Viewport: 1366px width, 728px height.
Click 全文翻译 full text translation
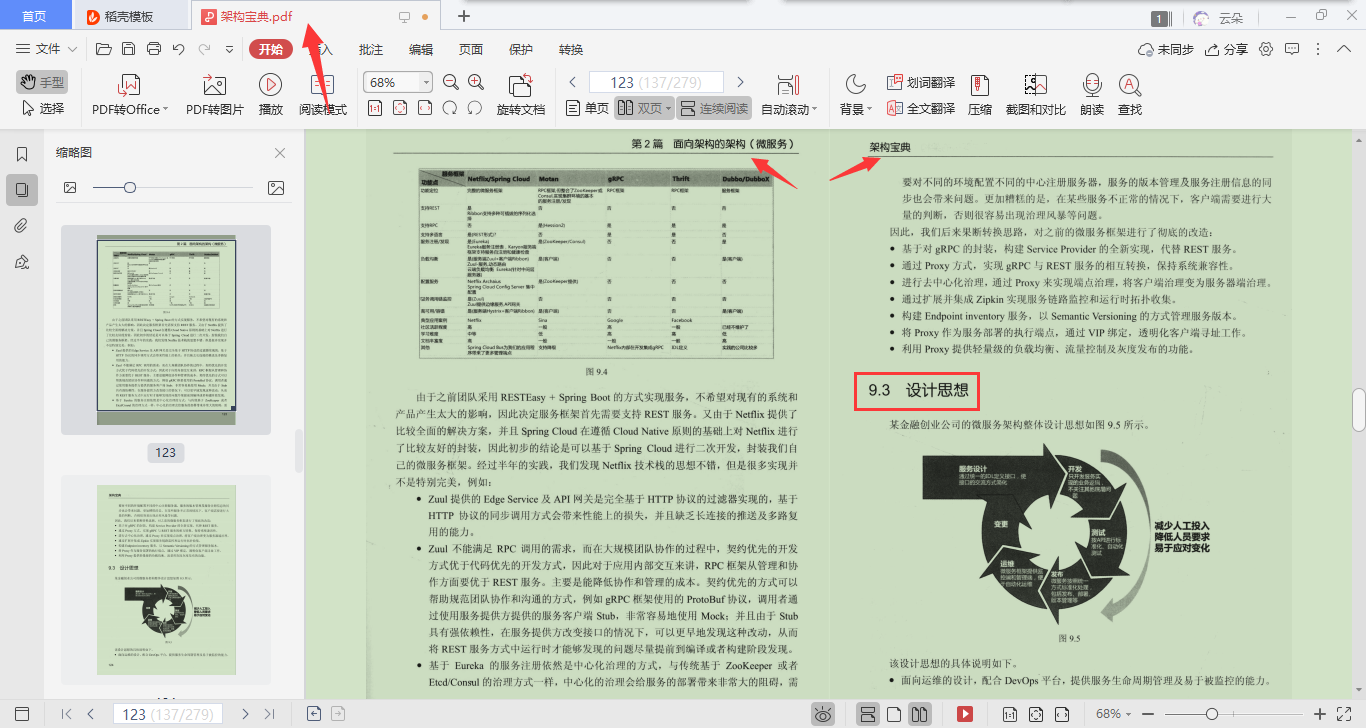[x=921, y=108]
